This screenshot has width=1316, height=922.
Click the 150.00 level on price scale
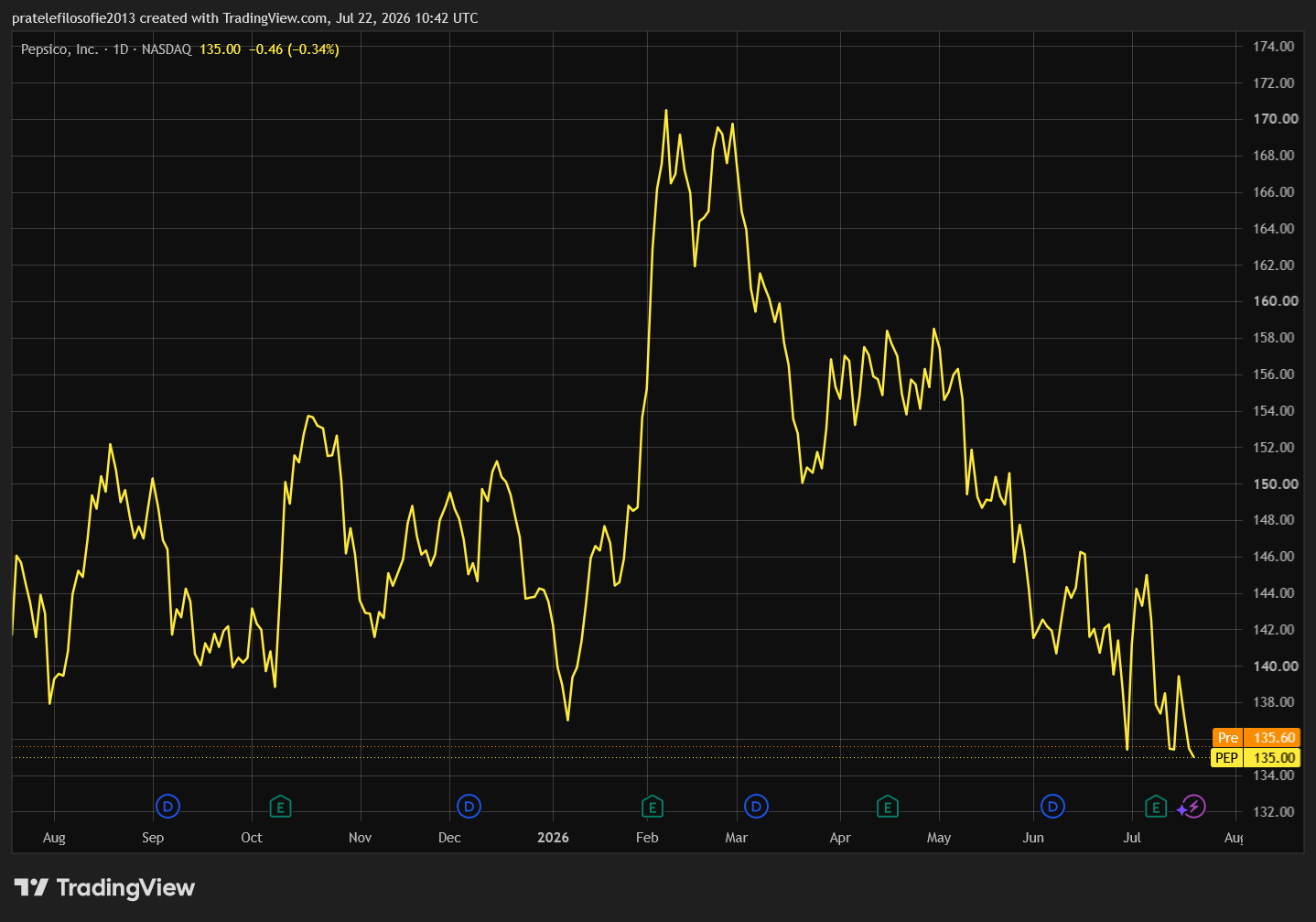[1275, 483]
